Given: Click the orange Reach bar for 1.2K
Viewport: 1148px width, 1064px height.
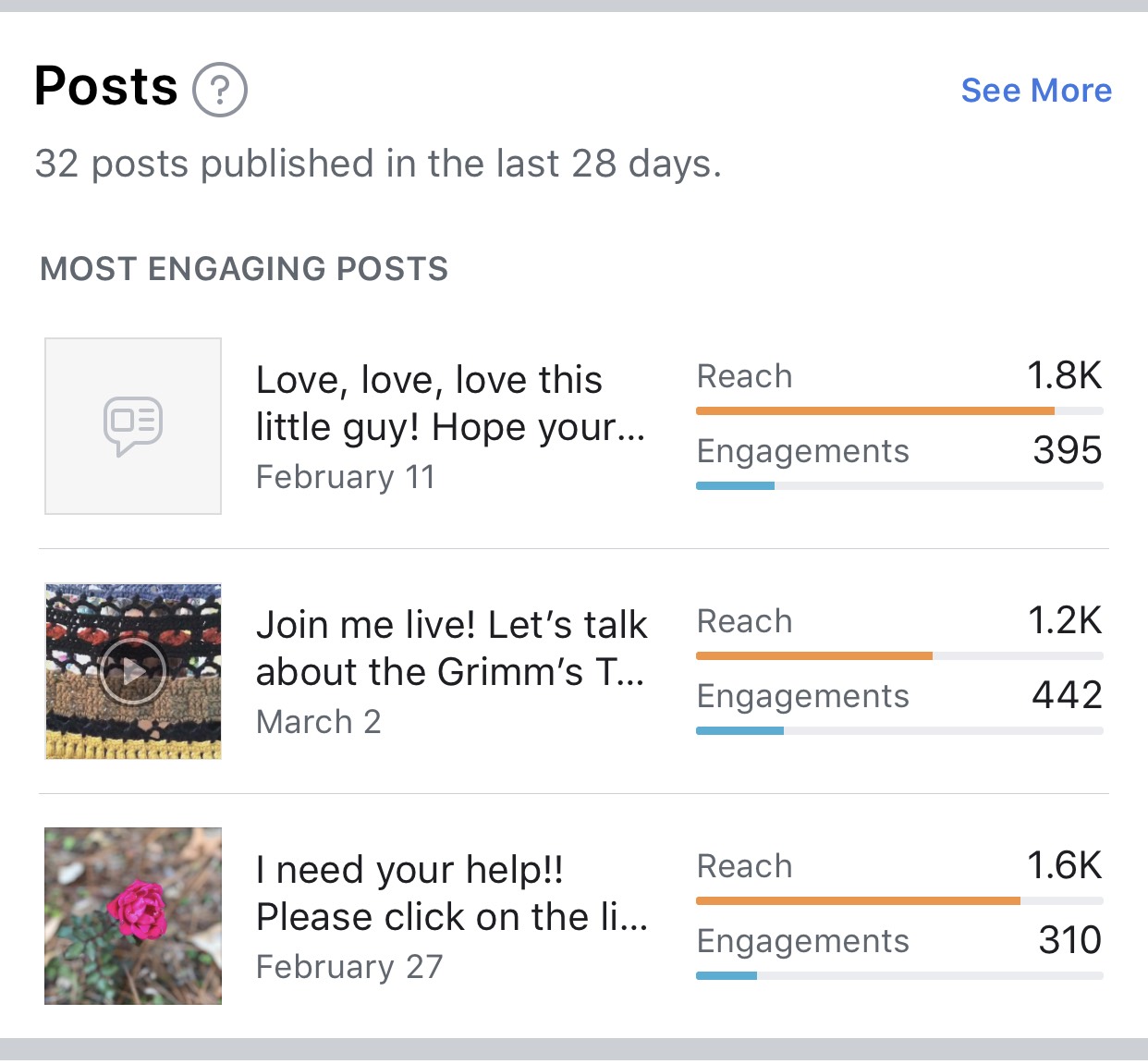Looking at the screenshot, I should click(814, 655).
